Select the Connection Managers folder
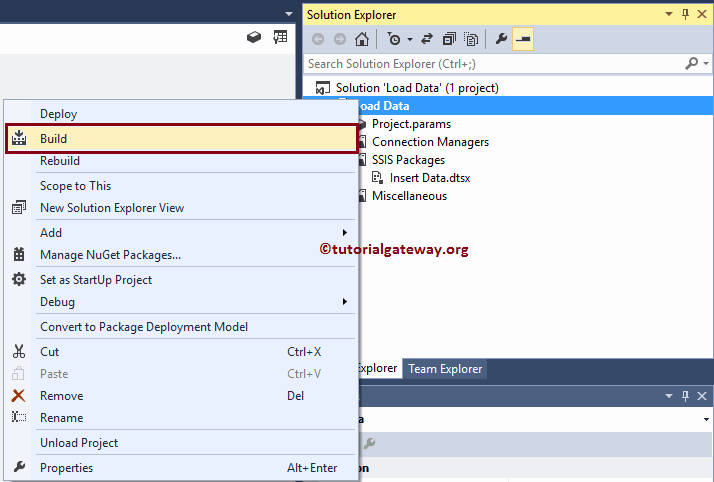 430,142
